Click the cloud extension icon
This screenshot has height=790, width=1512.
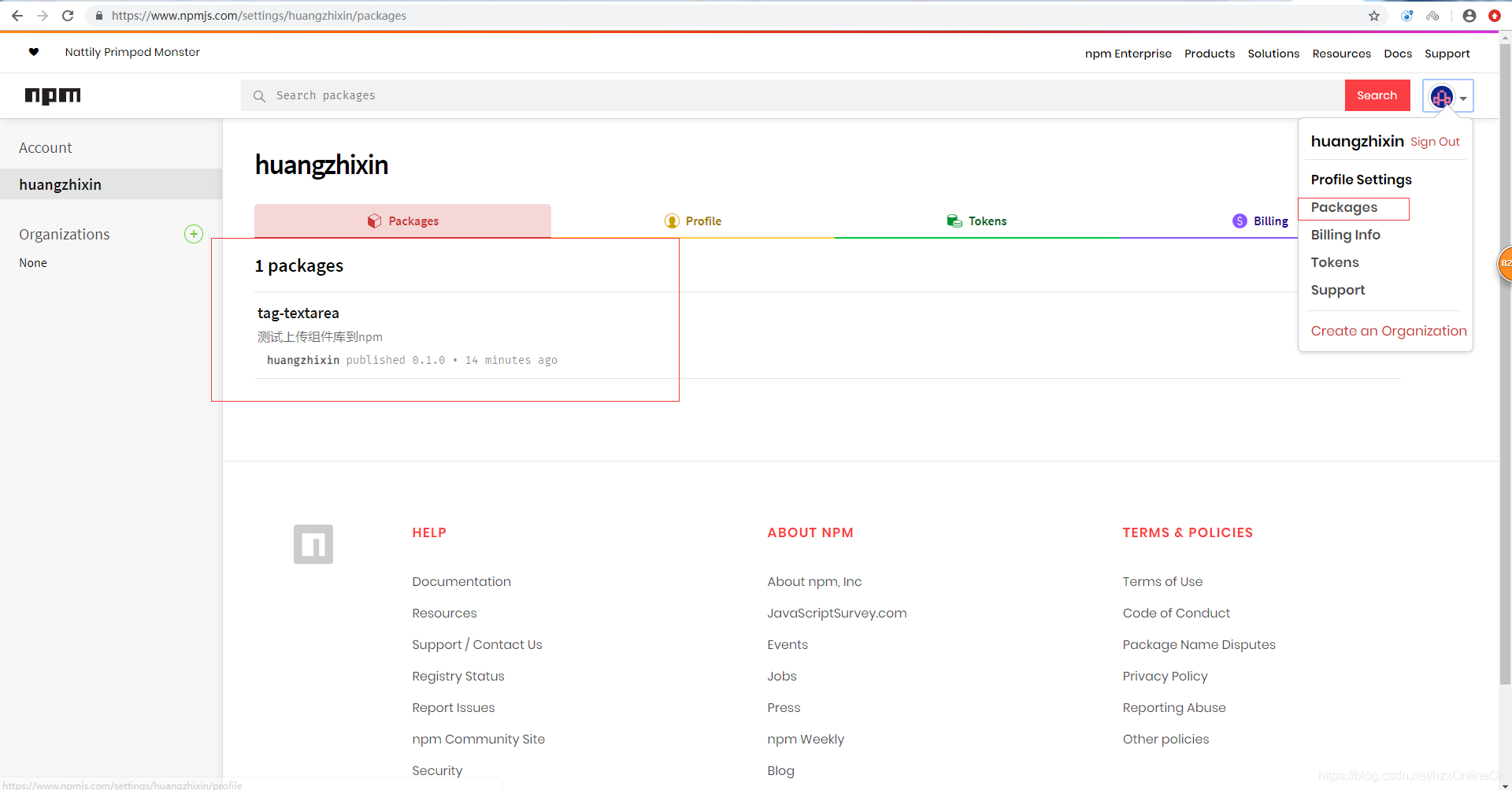[x=1432, y=16]
